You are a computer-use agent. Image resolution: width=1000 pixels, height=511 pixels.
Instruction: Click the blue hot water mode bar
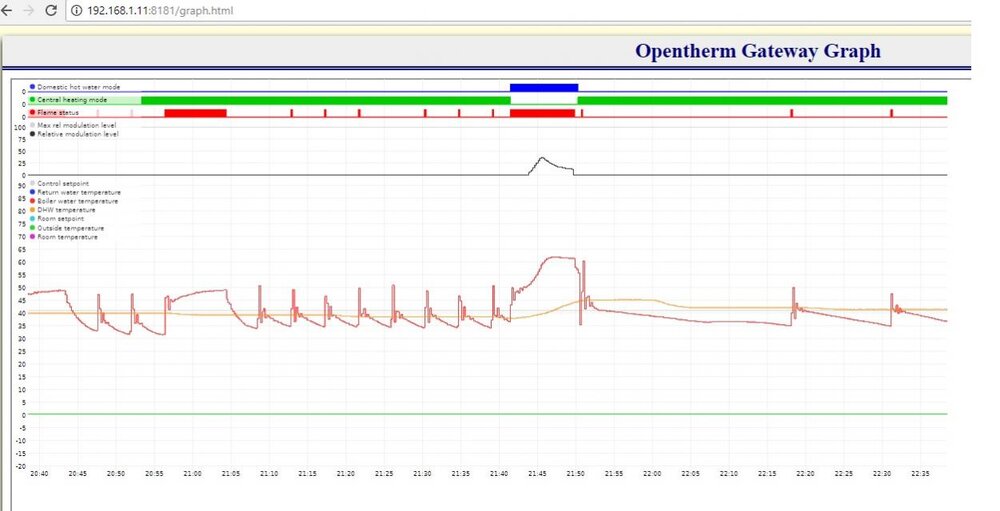tap(544, 87)
